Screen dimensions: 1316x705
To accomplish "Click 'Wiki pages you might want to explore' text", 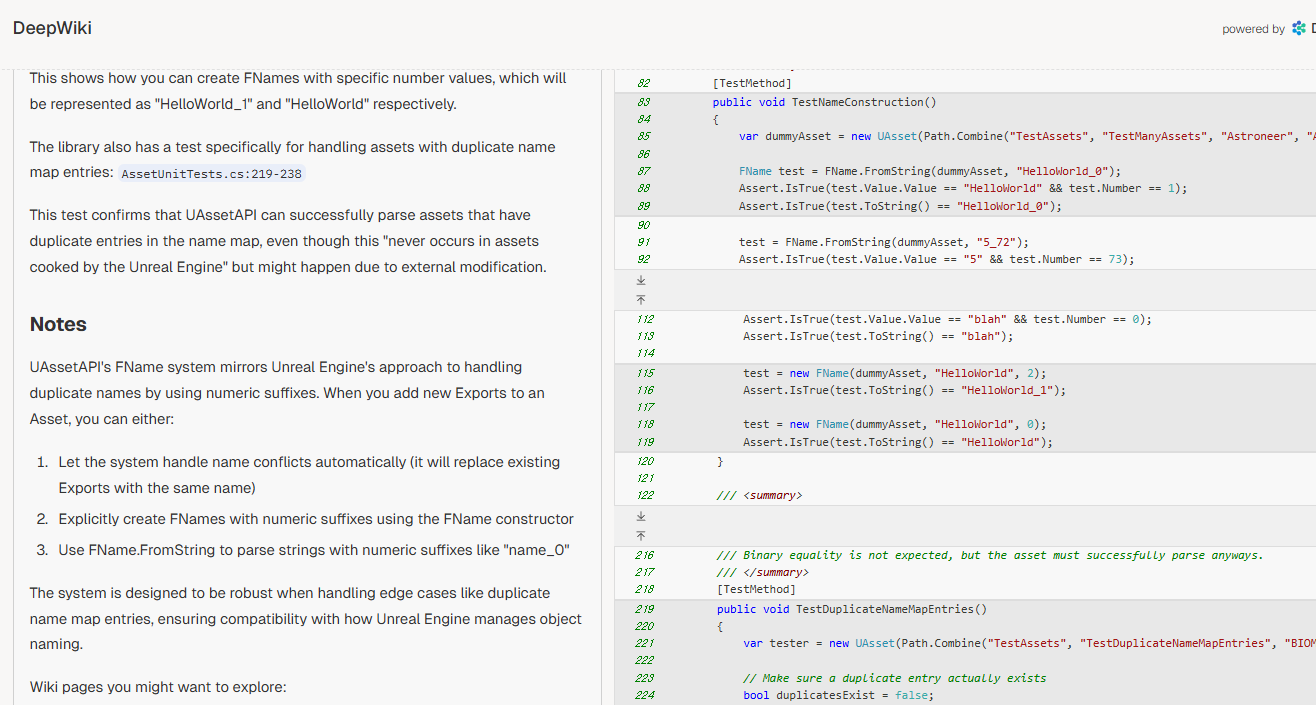I will [x=158, y=687].
